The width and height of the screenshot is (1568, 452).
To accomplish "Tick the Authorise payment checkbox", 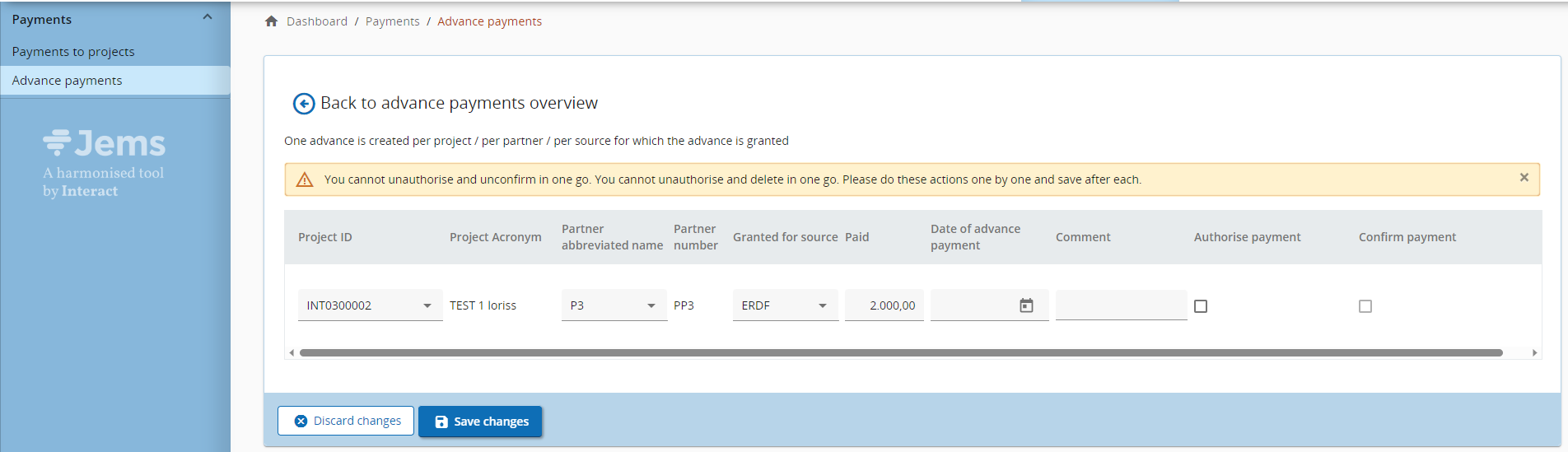I will pos(1201,306).
